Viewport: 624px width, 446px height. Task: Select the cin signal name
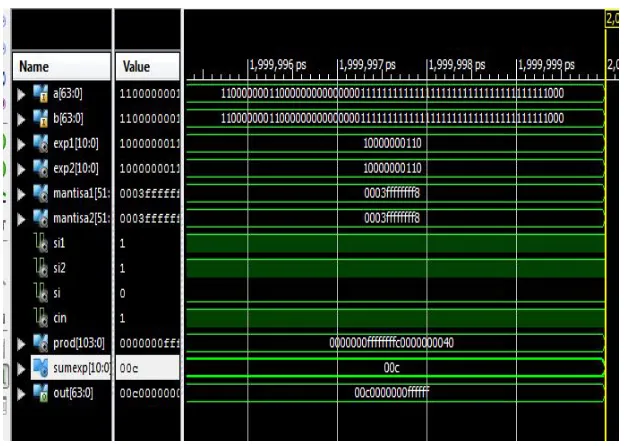coord(60,318)
